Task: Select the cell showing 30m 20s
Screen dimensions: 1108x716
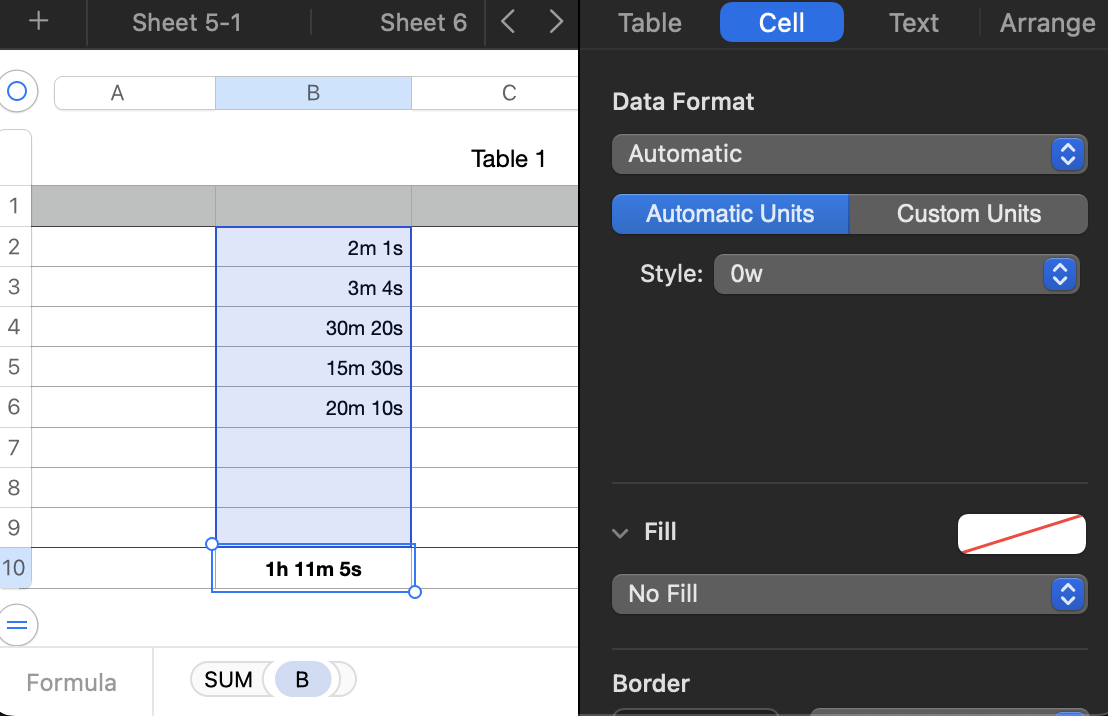Action: tap(313, 328)
